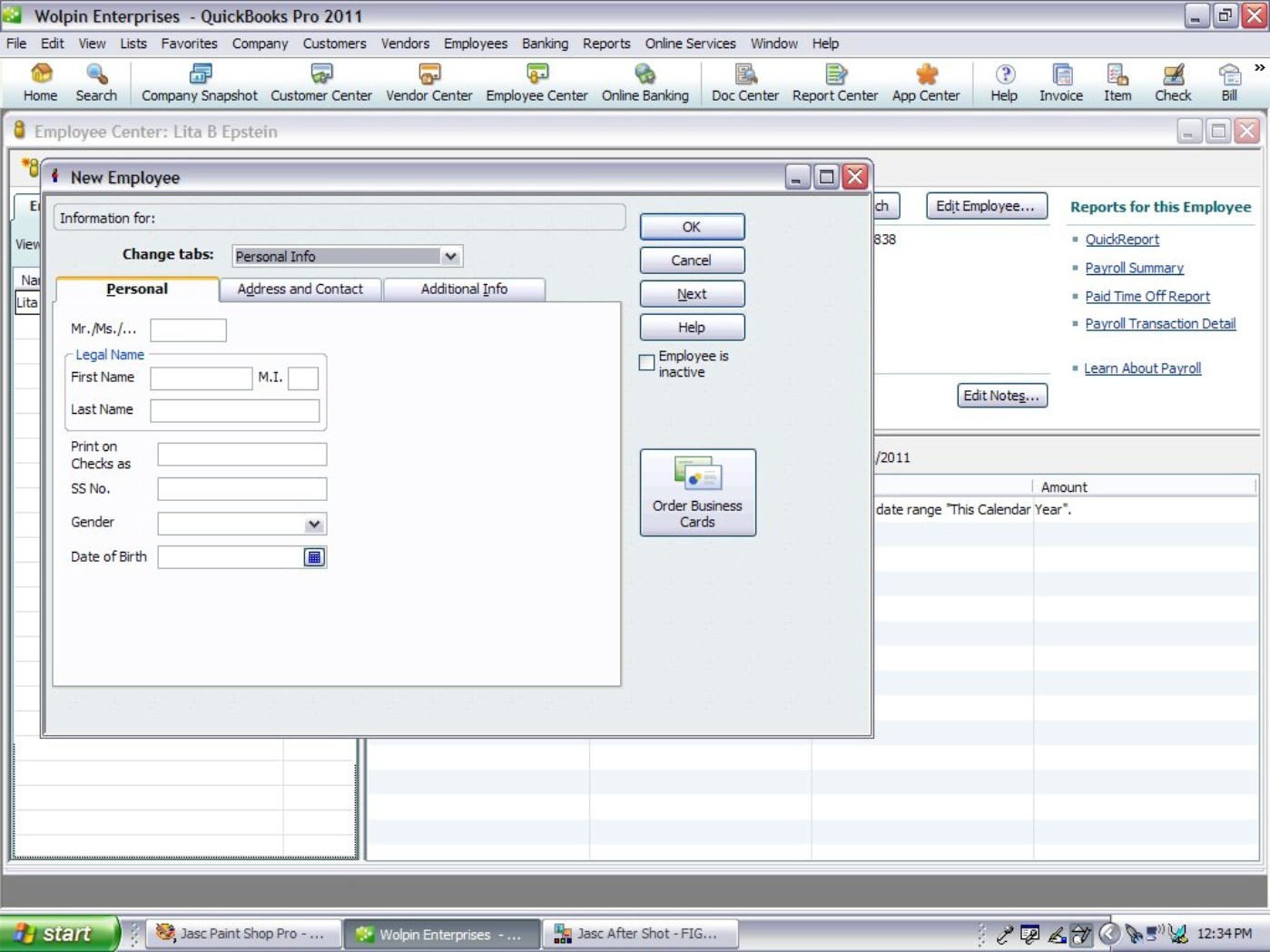Open Paid Time Off Report link
Image resolution: width=1270 pixels, height=952 pixels.
tap(1147, 296)
